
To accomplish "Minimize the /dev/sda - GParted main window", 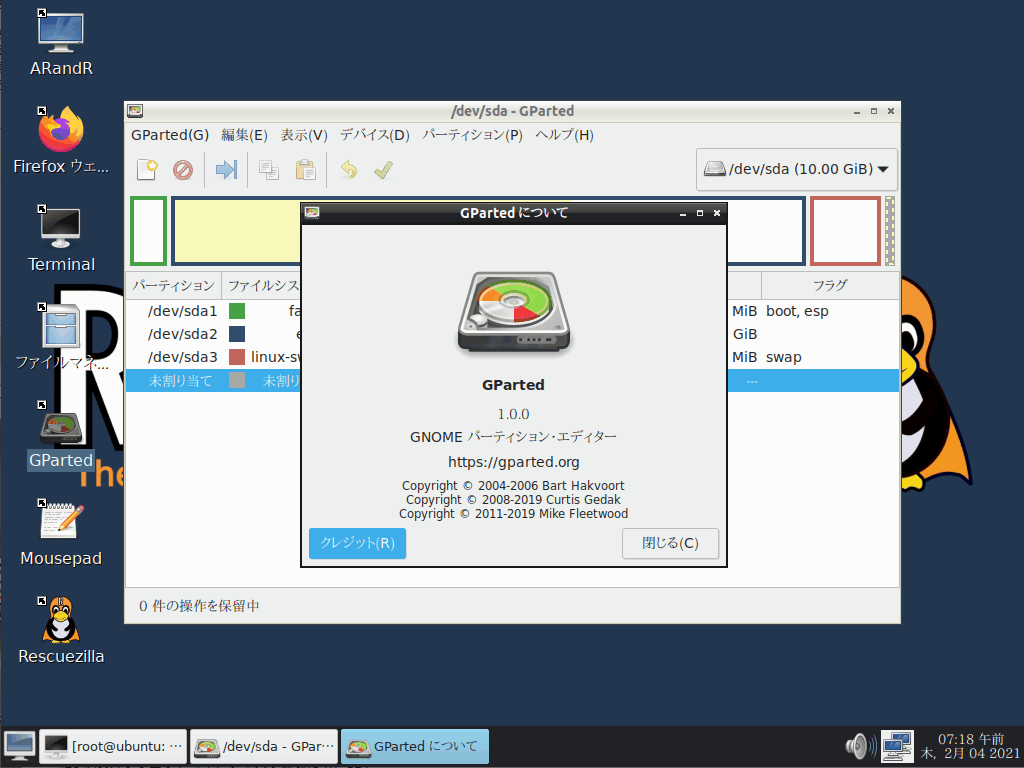I will (x=856, y=112).
